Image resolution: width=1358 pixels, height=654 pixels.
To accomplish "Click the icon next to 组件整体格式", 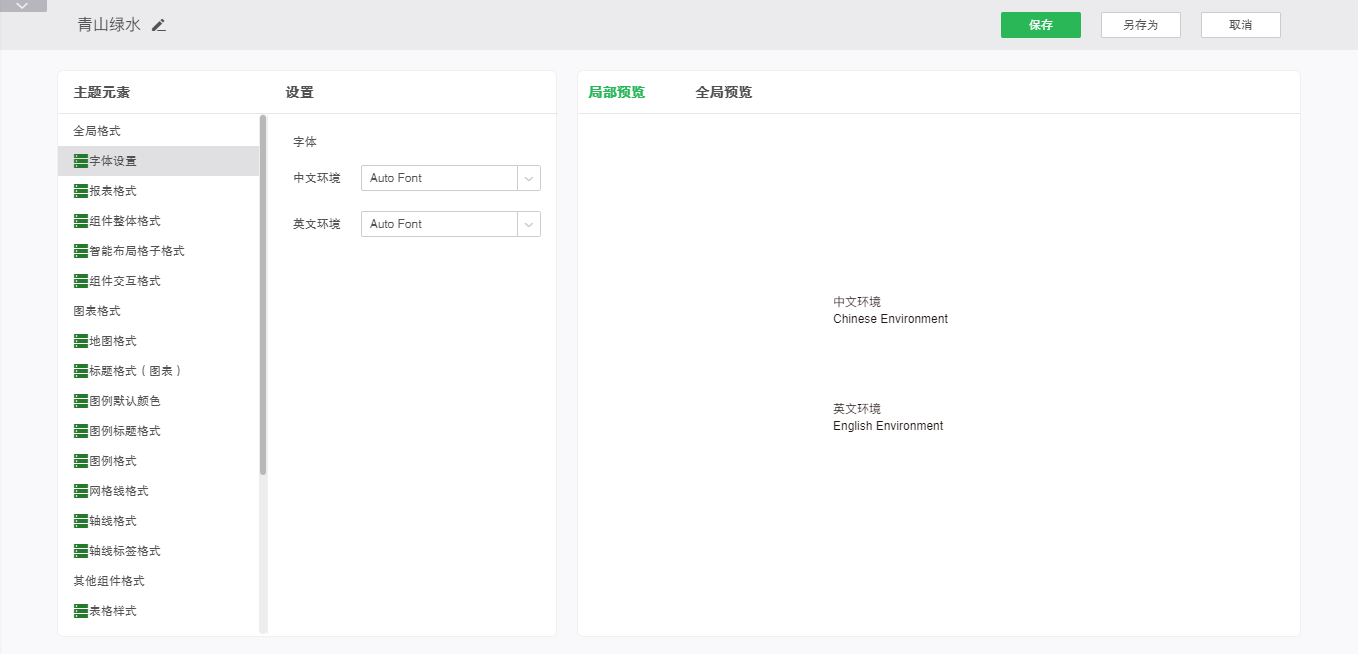I will pyautogui.click(x=81, y=221).
